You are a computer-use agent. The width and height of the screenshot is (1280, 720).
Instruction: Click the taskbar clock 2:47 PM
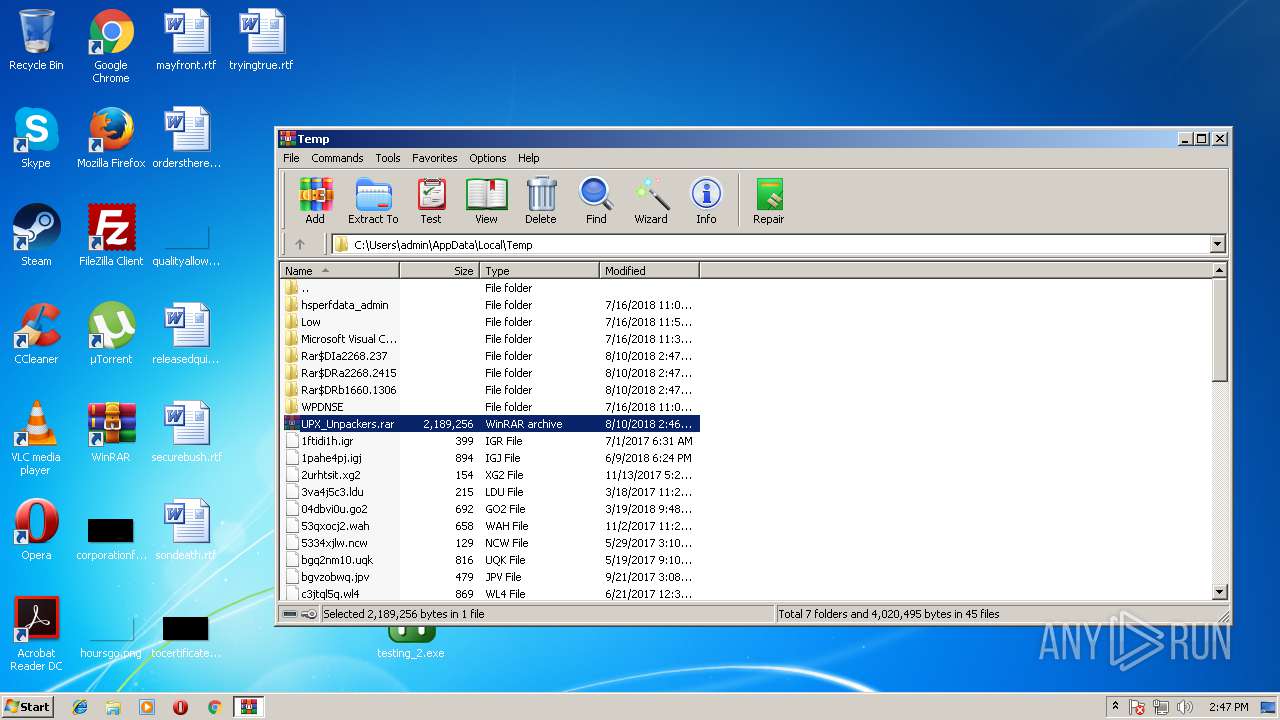tap(1228, 707)
